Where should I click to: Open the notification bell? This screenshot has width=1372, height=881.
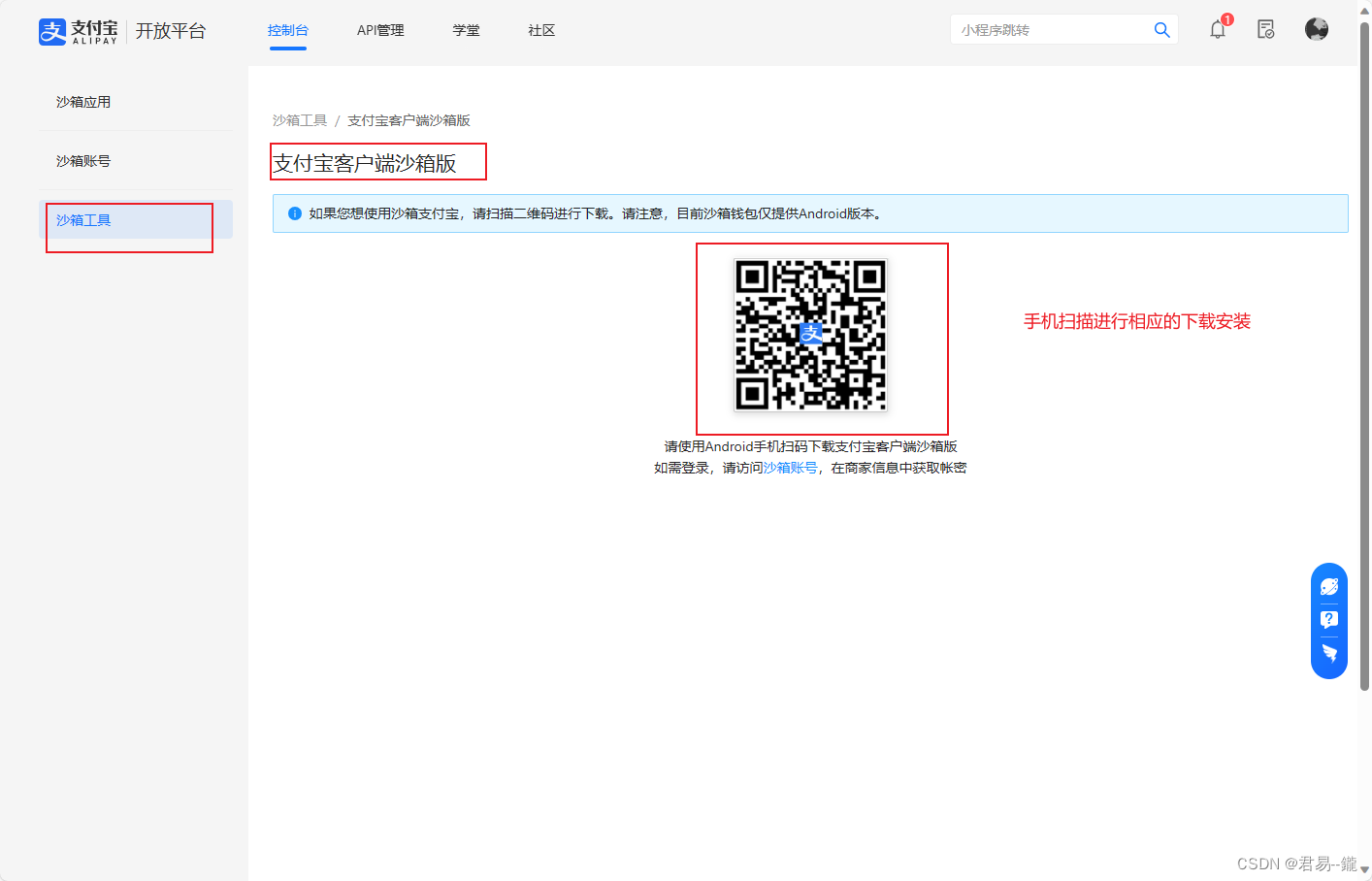pyautogui.click(x=1218, y=30)
